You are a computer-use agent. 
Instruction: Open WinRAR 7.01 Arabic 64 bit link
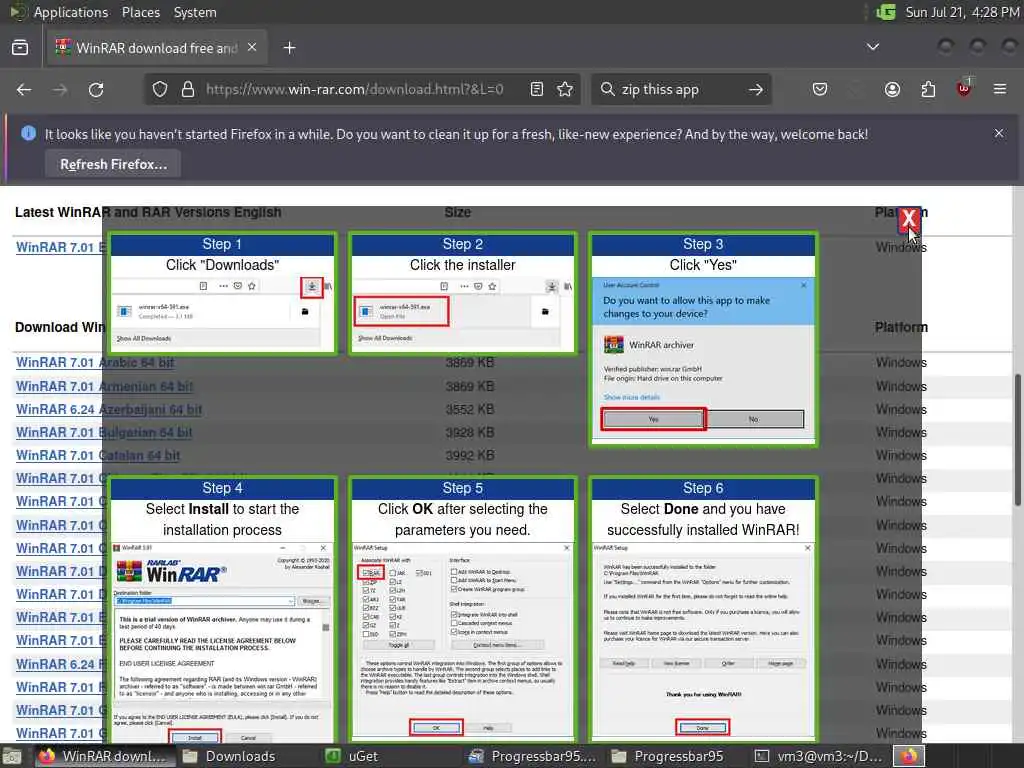pos(95,362)
